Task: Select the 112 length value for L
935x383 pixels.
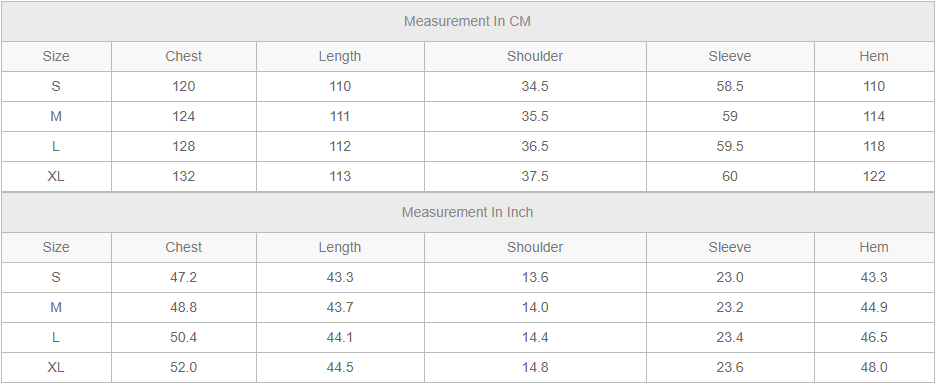Action: pos(340,147)
